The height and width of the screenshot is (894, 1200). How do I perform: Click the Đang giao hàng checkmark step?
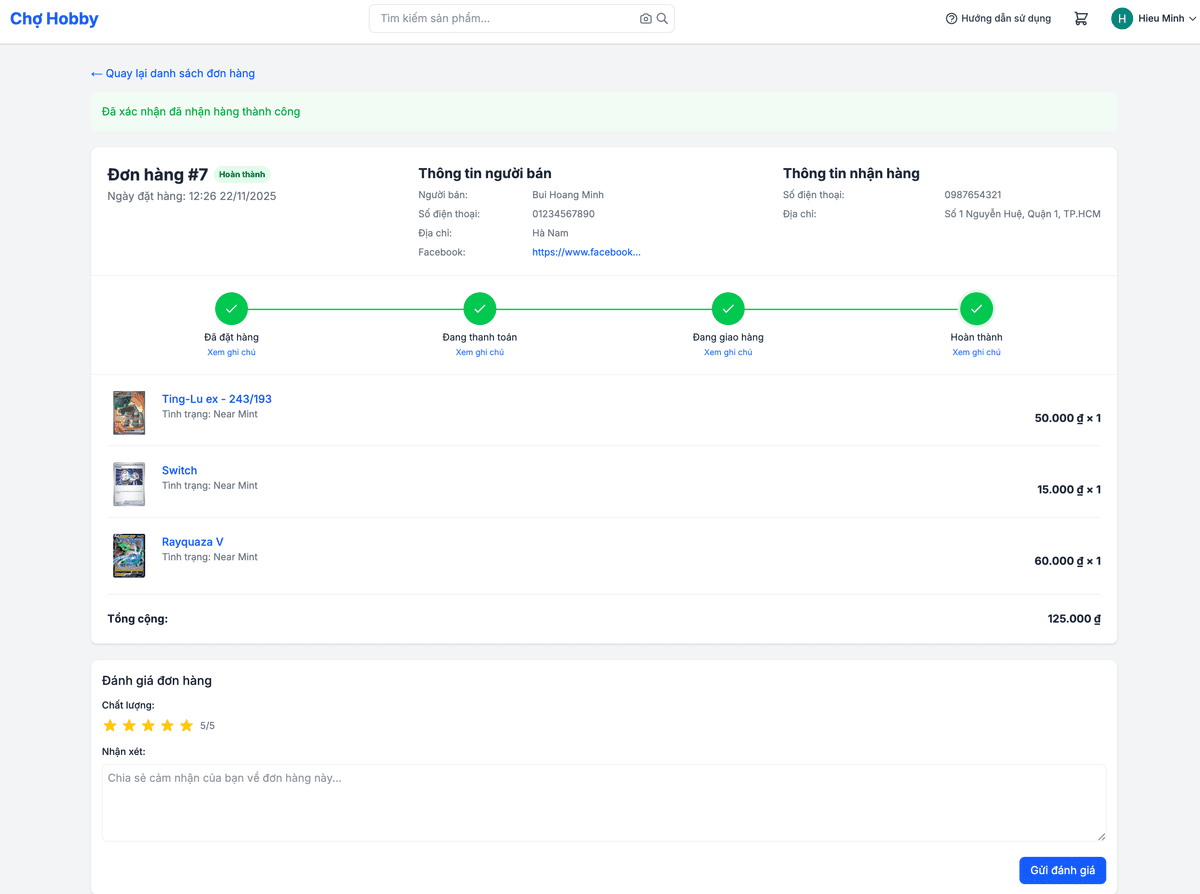click(728, 310)
